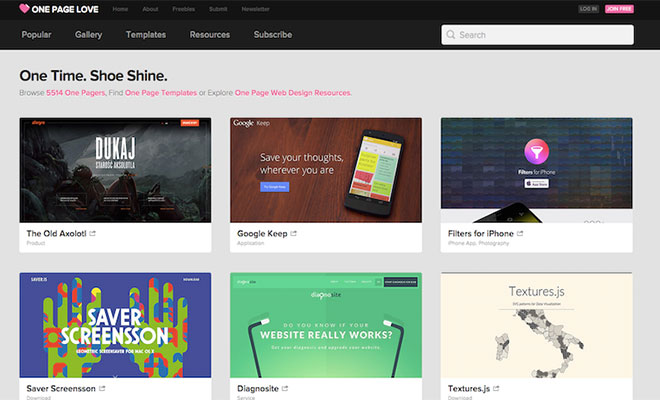Click The Old Axolotl title
660x400 pixels.
click(56, 233)
